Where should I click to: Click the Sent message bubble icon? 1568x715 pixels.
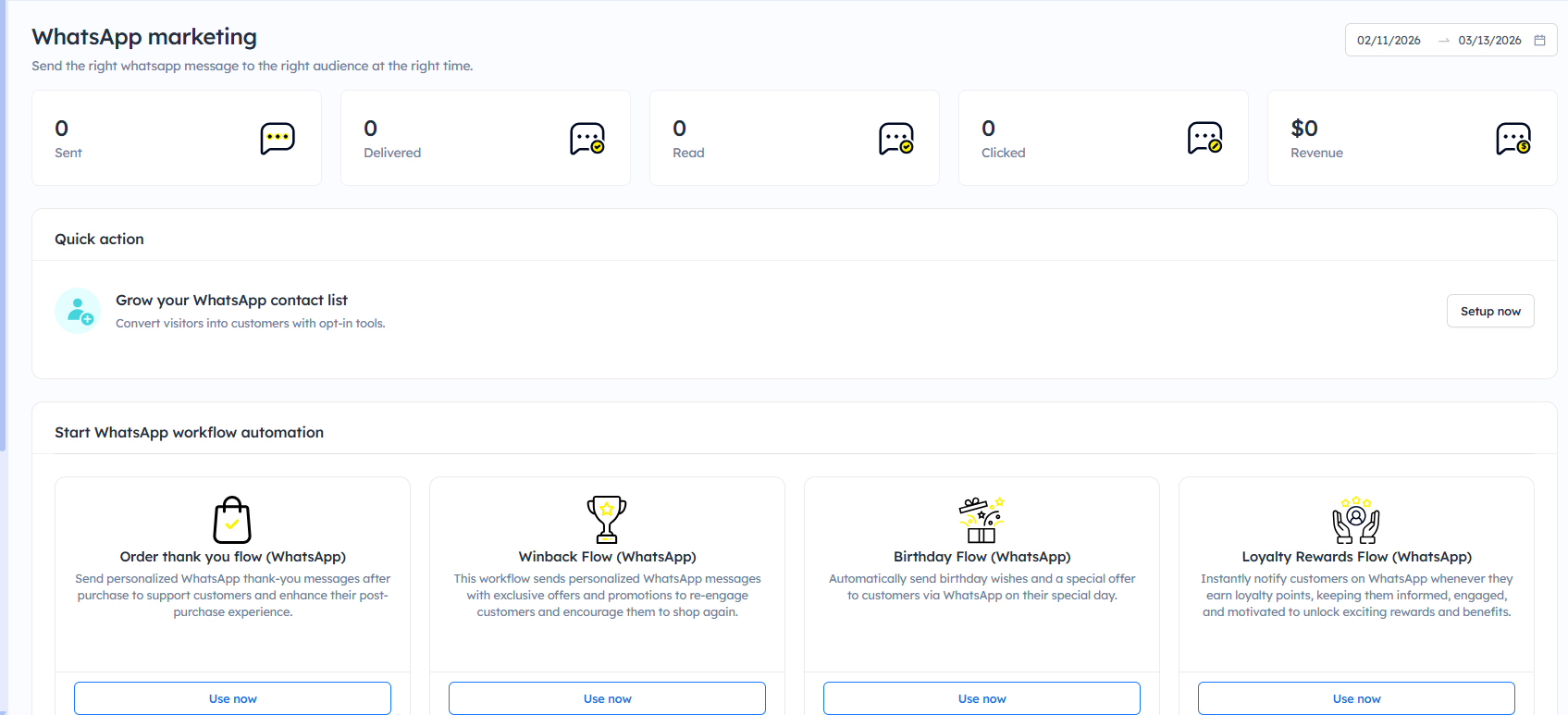[x=278, y=138]
